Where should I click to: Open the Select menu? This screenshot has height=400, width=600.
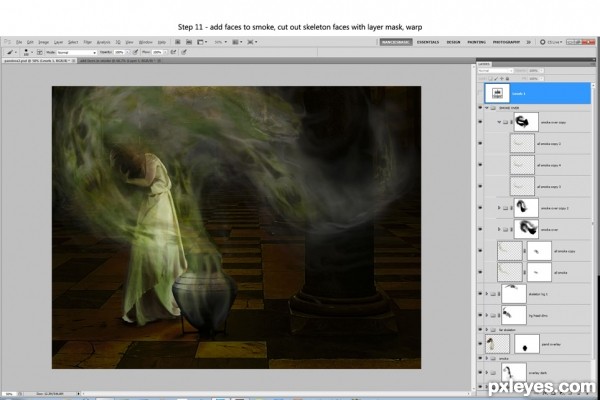click(x=73, y=42)
